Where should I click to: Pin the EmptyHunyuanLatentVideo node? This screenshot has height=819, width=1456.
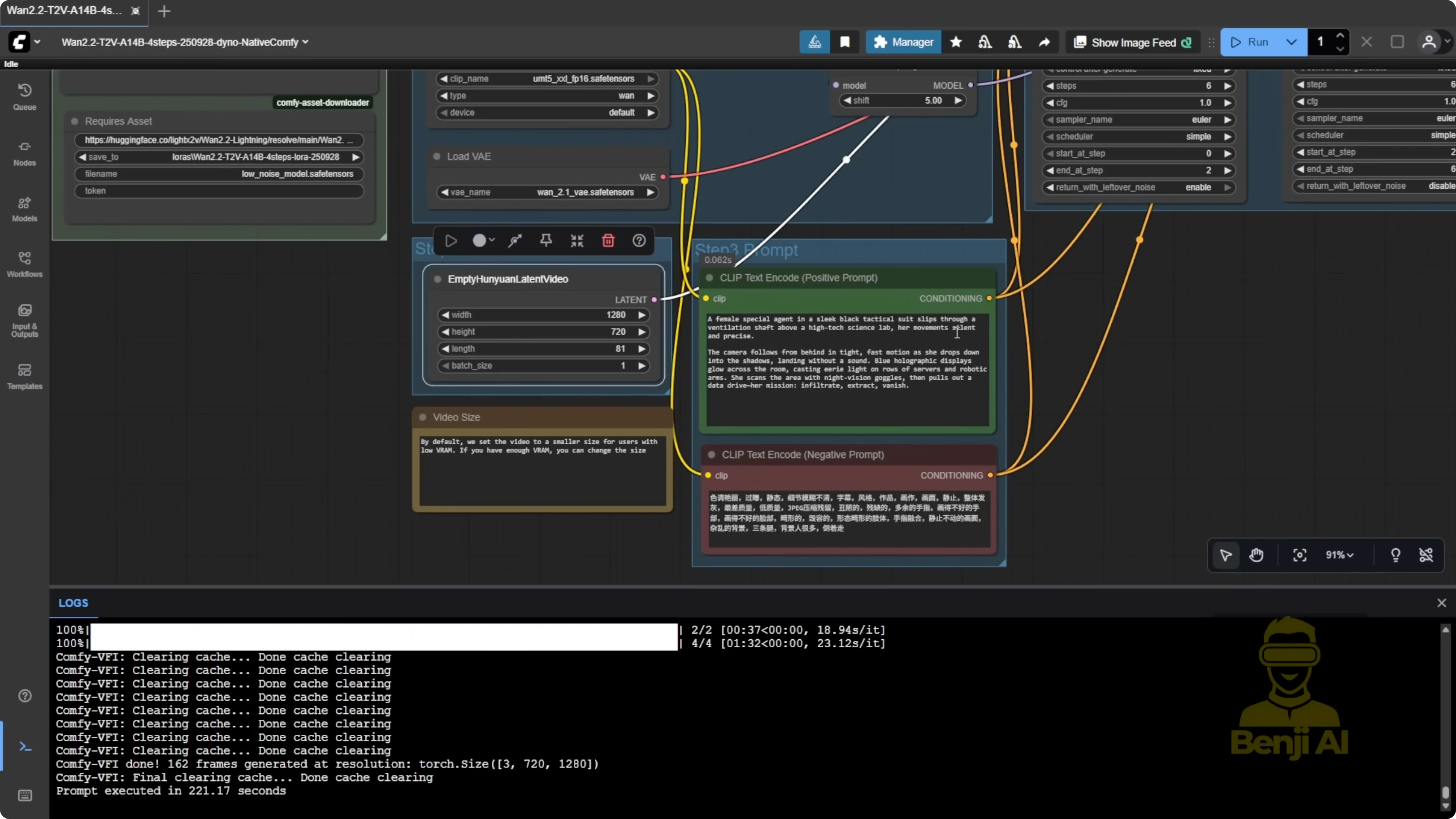click(546, 240)
